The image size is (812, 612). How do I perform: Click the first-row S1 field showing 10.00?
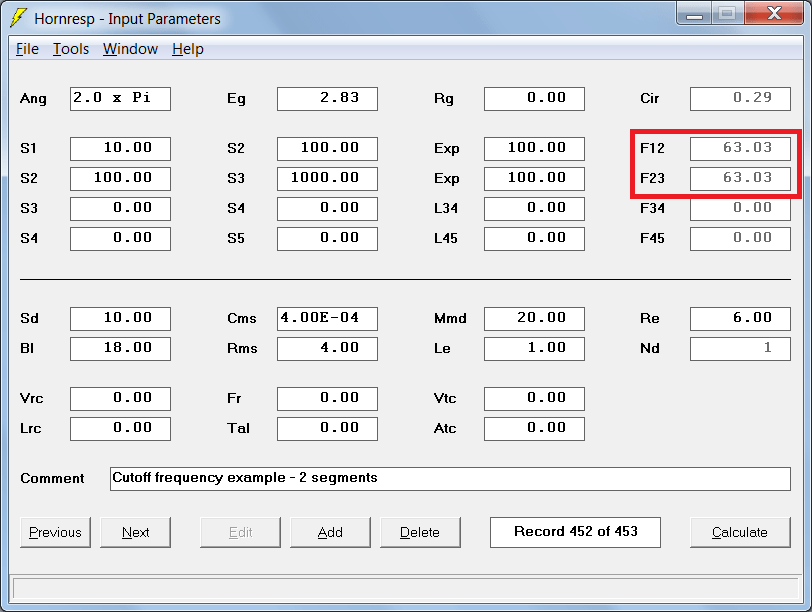click(x=120, y=149)
